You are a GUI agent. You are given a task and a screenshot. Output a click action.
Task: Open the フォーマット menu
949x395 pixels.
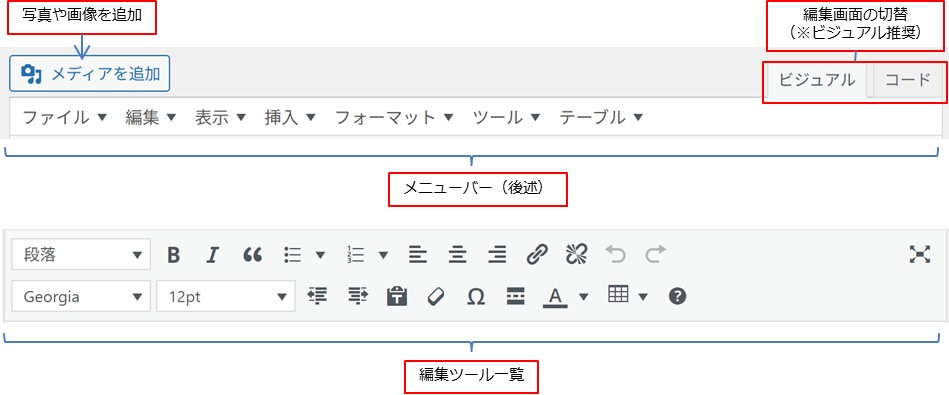(x=394, y=117)
